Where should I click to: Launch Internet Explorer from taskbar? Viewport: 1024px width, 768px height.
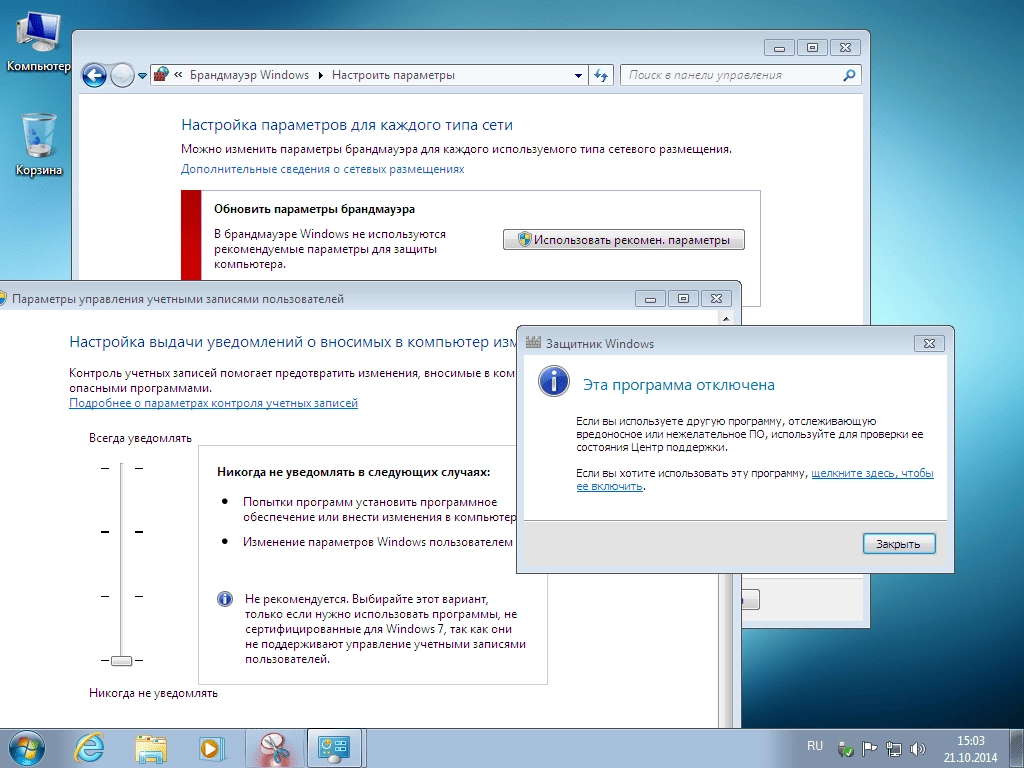(x=89, y=748)
